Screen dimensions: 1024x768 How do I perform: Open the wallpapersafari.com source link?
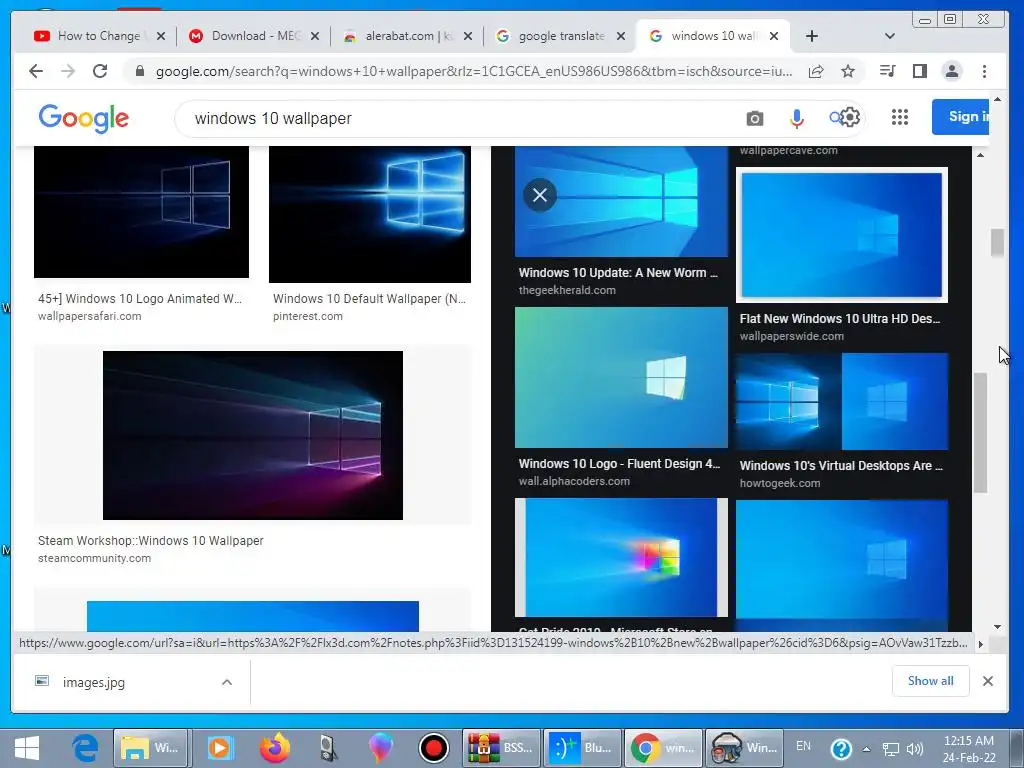pyautogui.click(x=89, y=316)
